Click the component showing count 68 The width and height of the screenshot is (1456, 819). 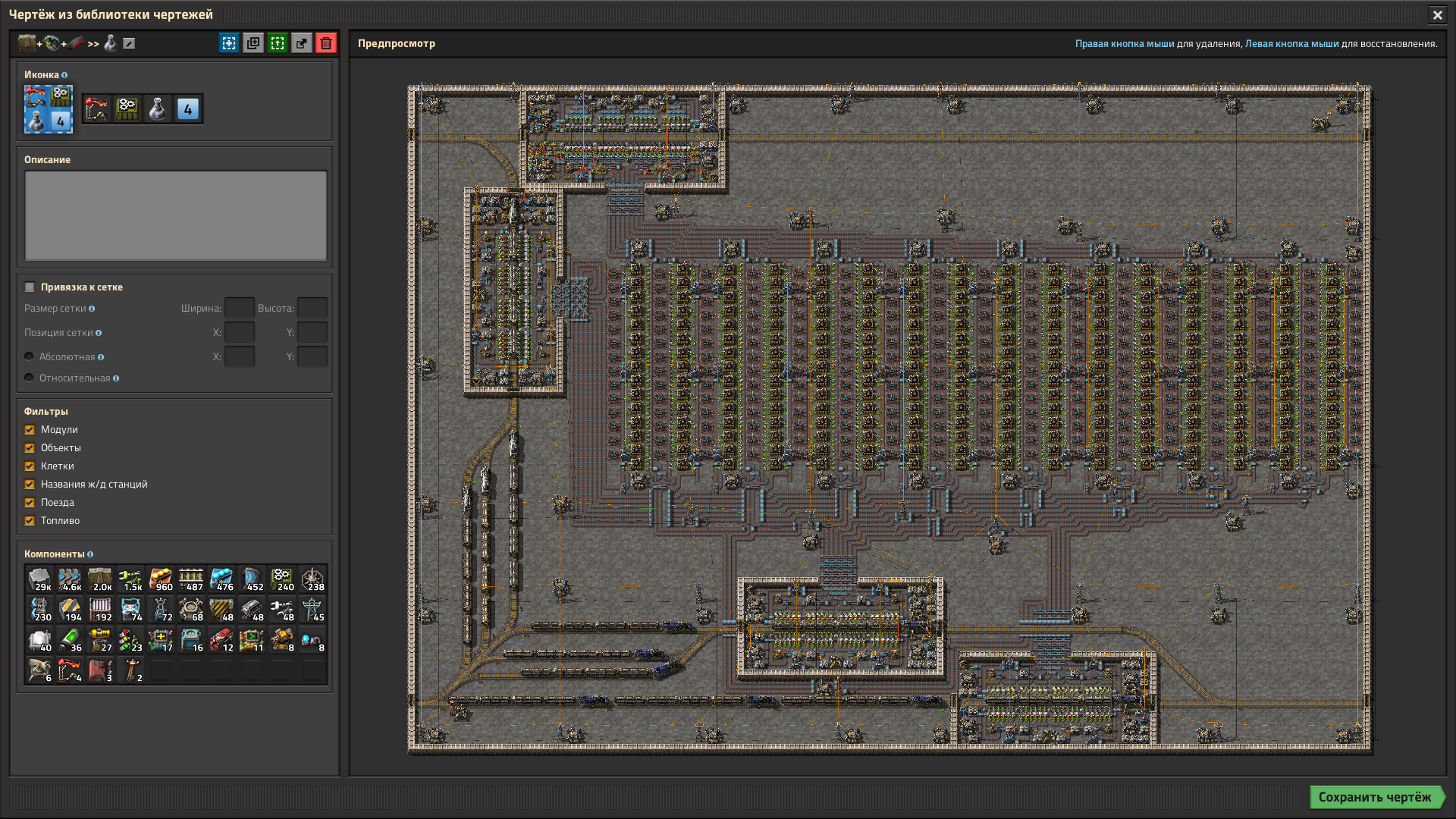point(191,610)
